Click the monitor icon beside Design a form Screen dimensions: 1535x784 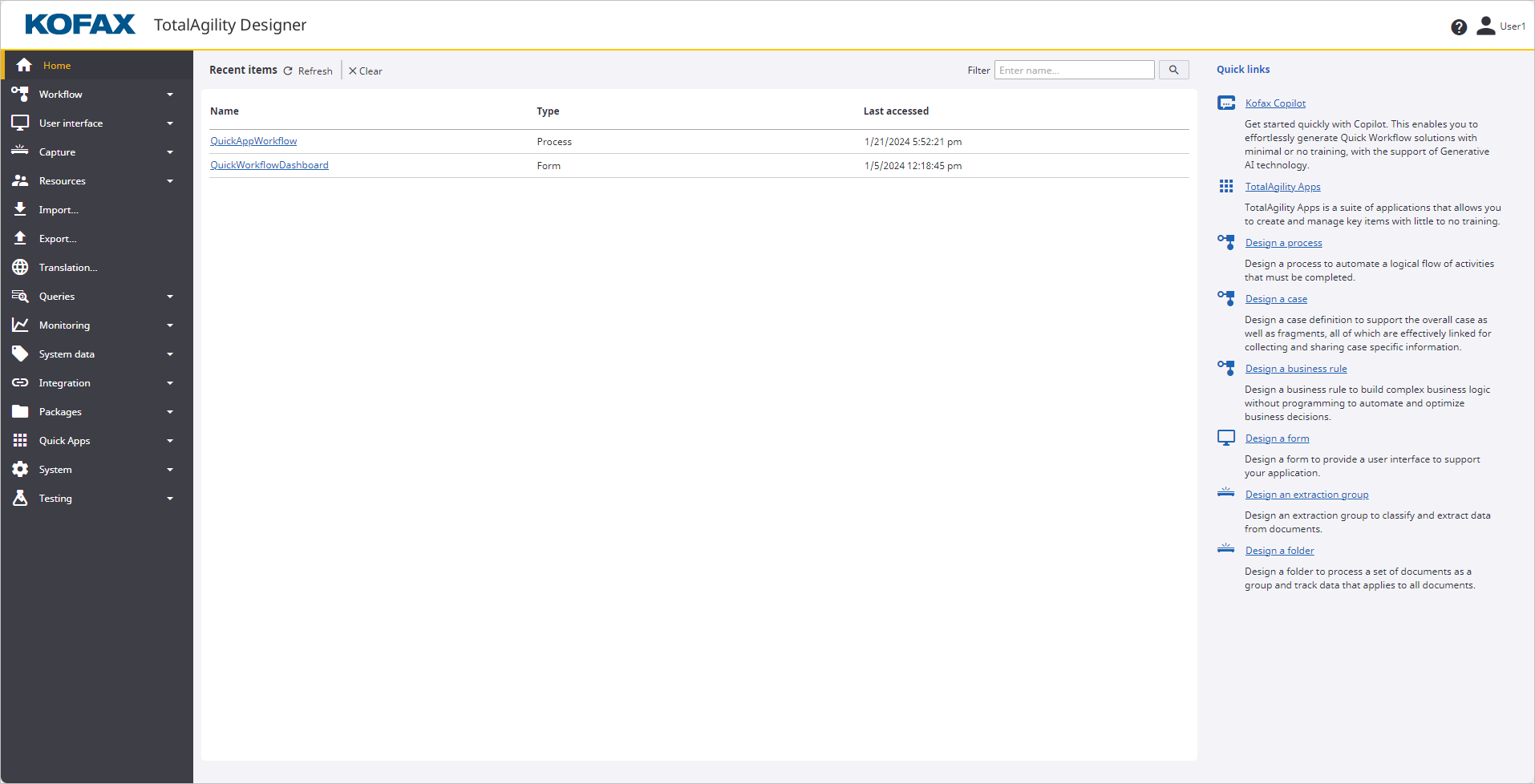(x=1225, y=438)
